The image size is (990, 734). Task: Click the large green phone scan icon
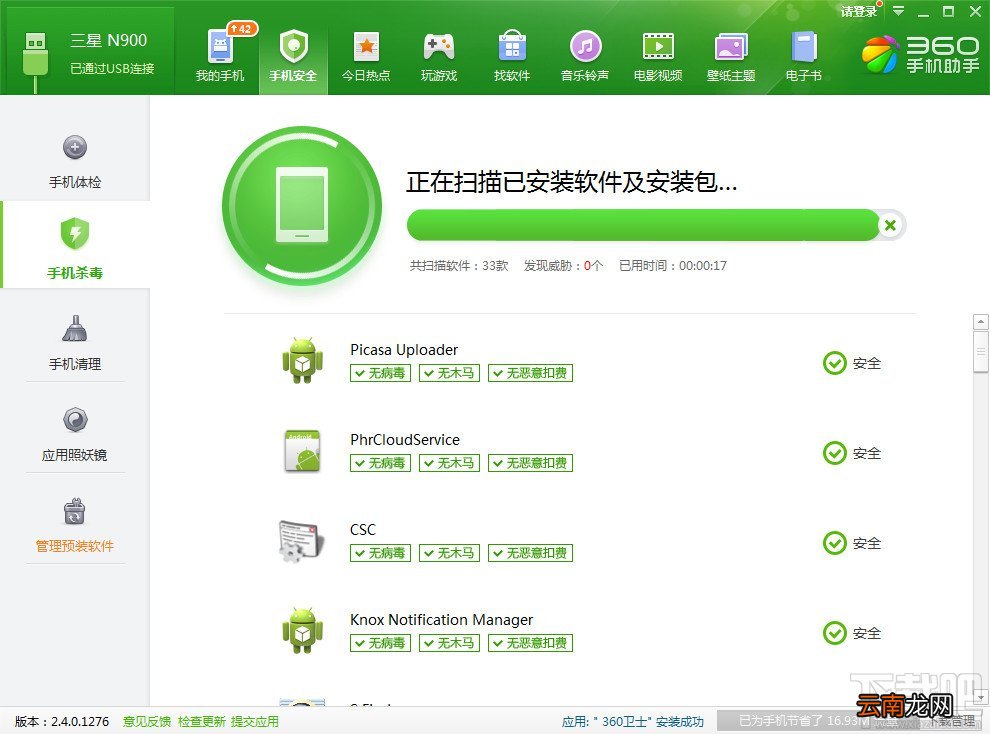tap(302, 205)
